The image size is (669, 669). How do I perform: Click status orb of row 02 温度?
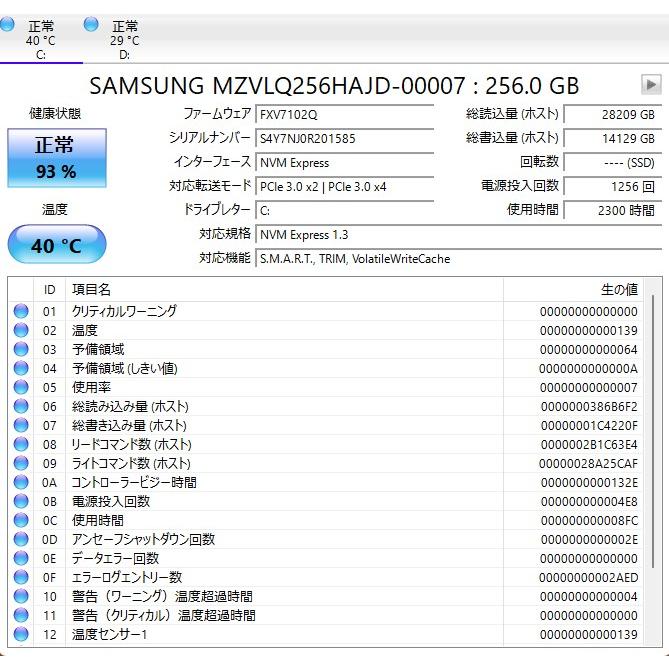pyautogui.click(x=21, y=330)
